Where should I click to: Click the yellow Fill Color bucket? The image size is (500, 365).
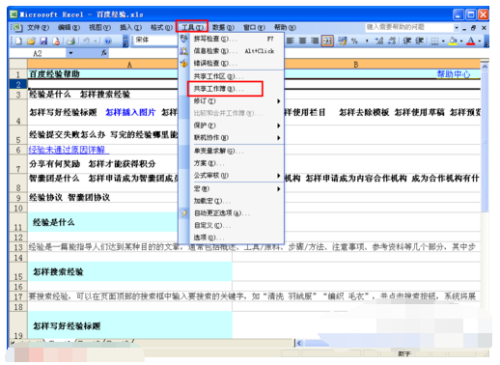click(x=453, y=41)
